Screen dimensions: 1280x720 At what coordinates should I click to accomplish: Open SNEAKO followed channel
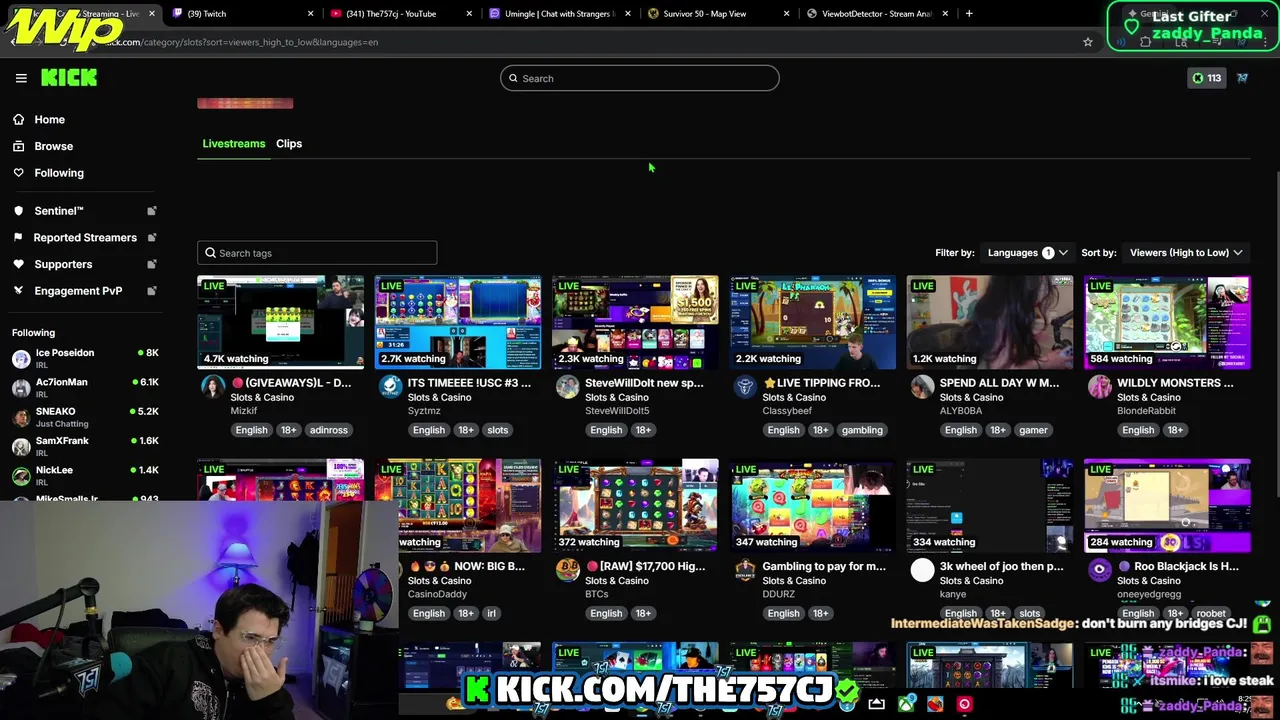point(85,416)
